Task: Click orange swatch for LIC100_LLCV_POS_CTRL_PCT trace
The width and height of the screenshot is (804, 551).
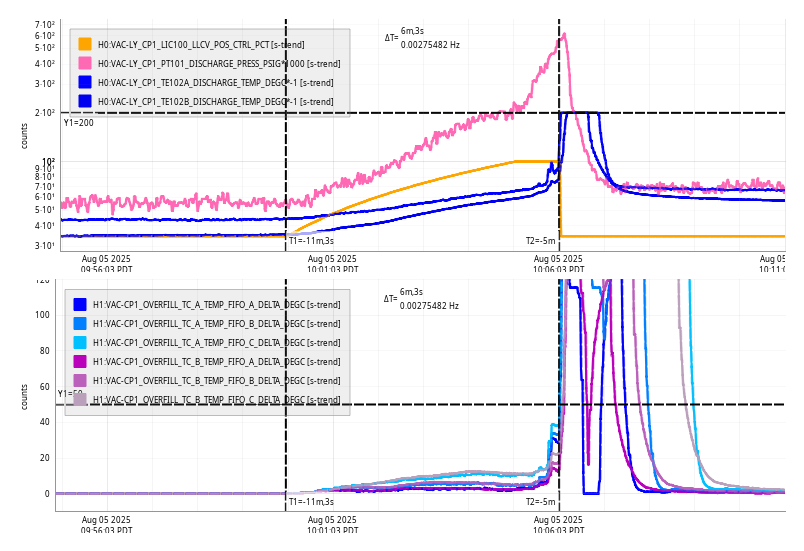Action: coord(85,44)
